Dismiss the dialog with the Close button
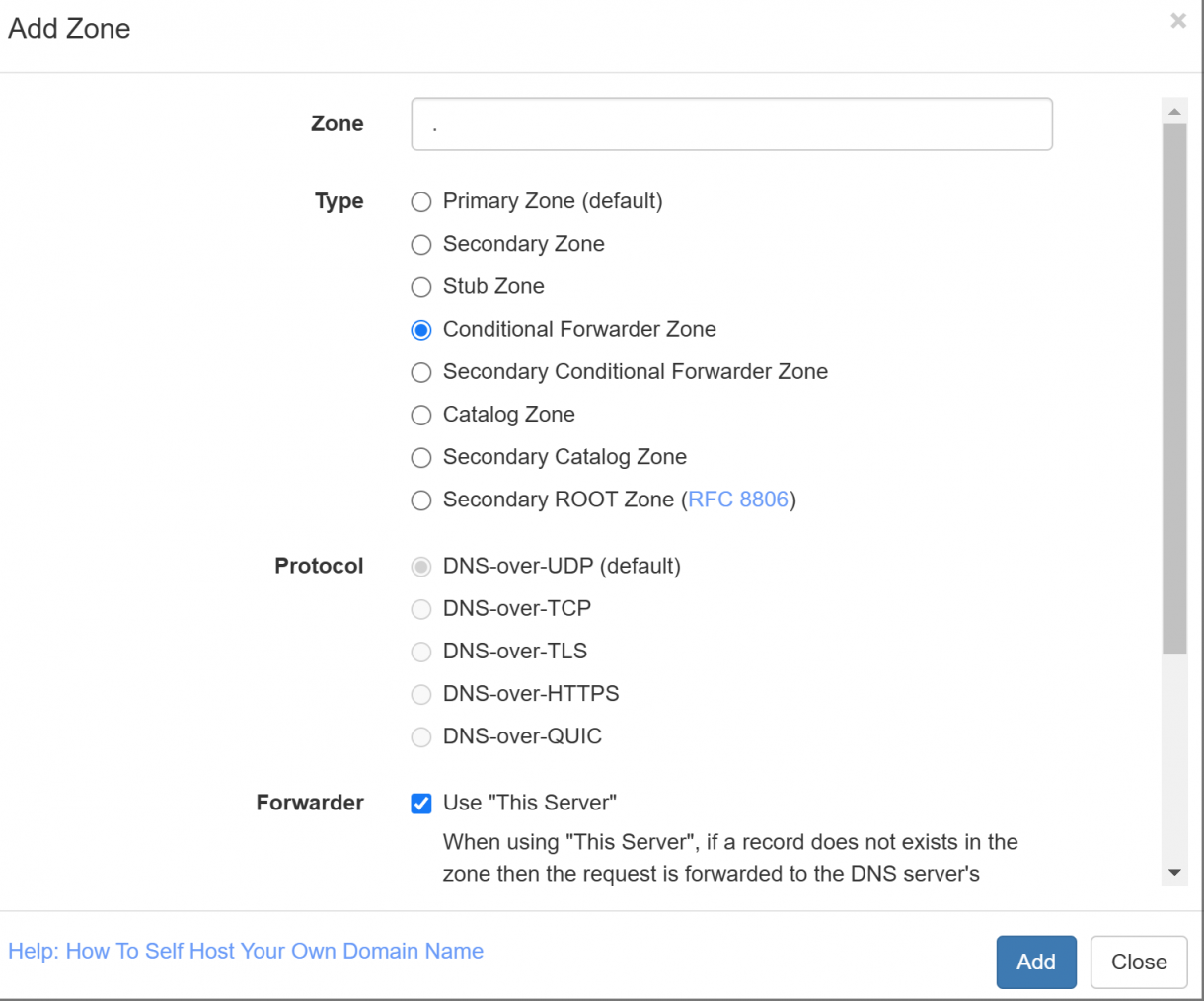The height and width of the screenshot is (1001, 1204). (x=1139, y=962)
